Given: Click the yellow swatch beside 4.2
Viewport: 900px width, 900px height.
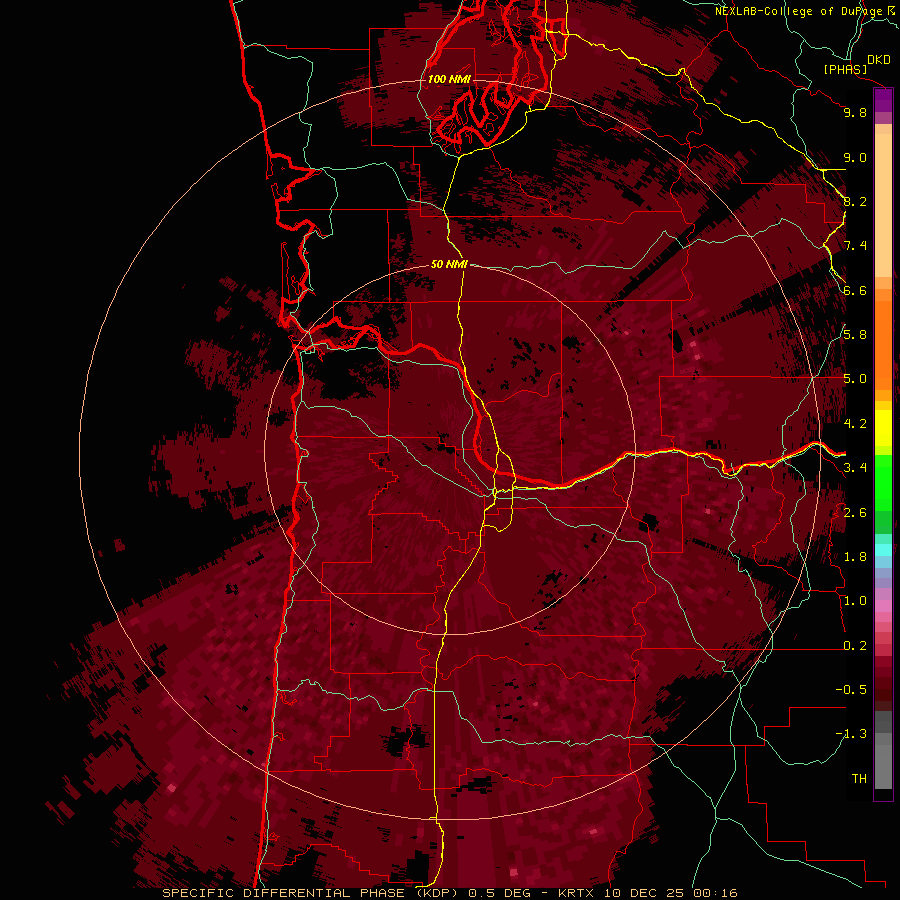Looking at the screenshot, I should 883,428.
